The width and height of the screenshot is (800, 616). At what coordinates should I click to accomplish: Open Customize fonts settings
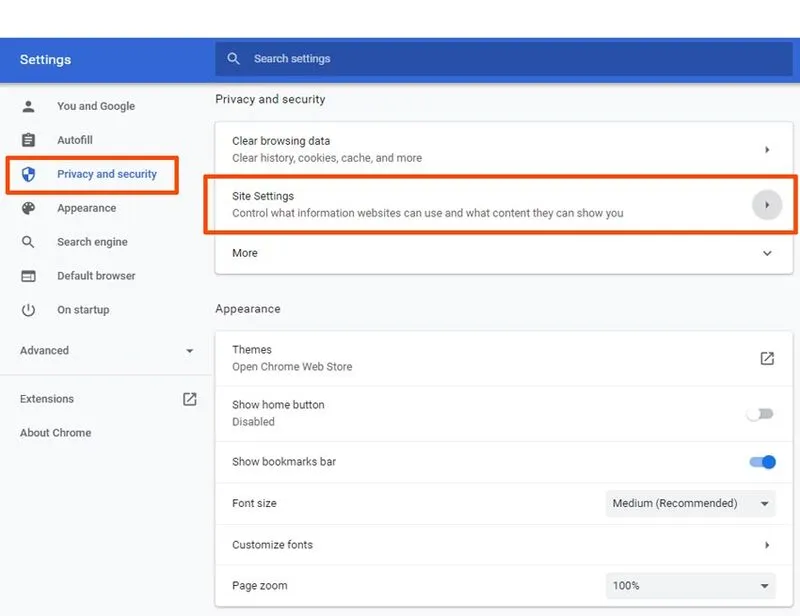(x=500, y=545)
